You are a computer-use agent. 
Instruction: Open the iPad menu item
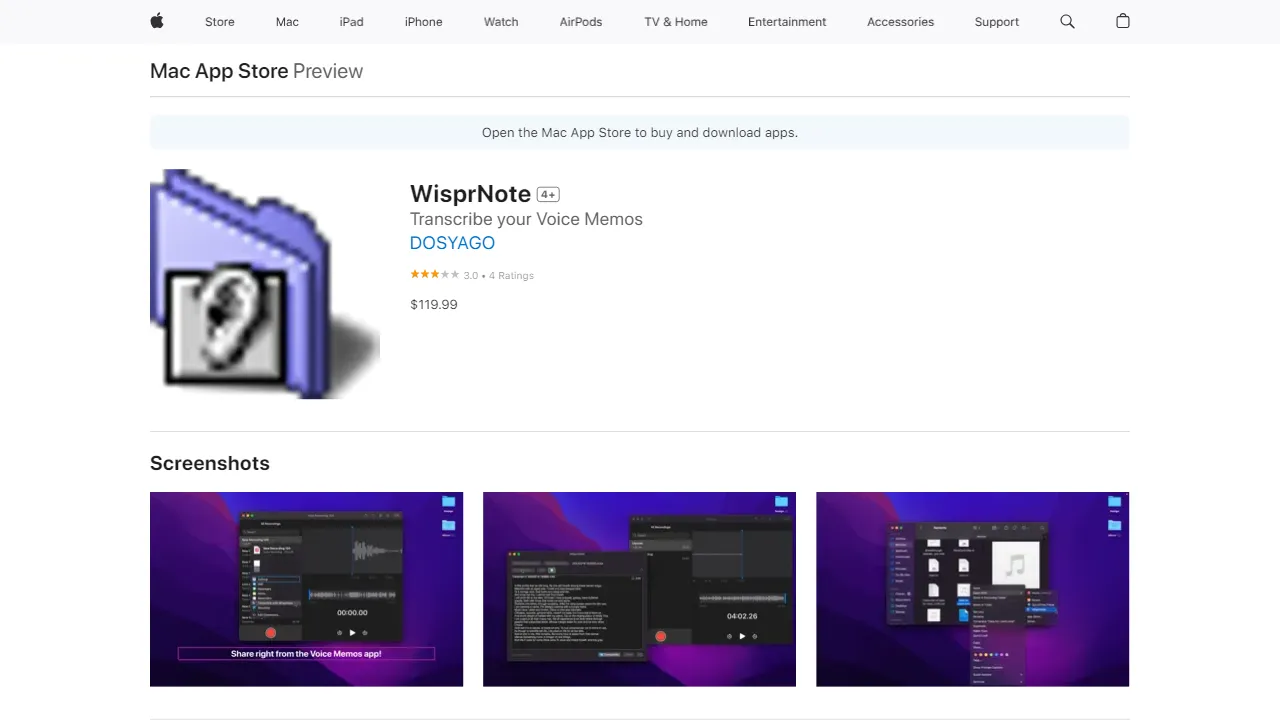pyautogui.click(x=351, y=22)
